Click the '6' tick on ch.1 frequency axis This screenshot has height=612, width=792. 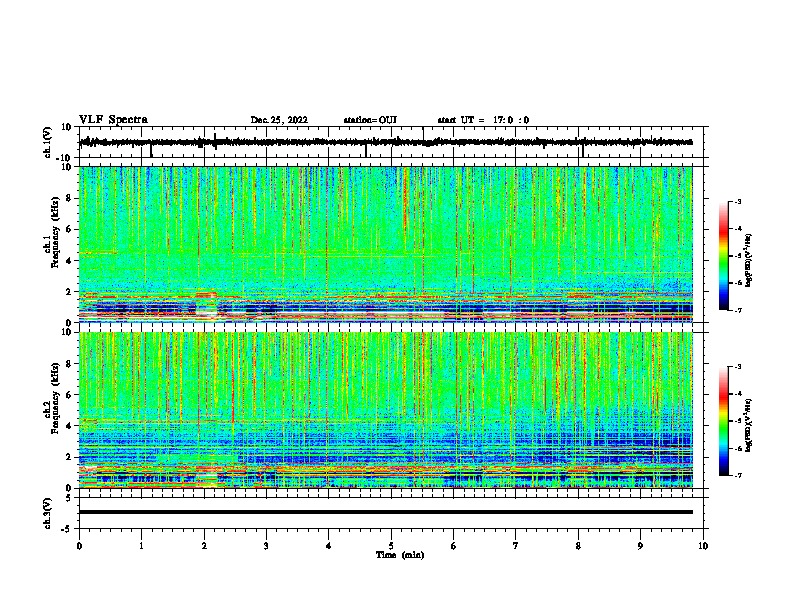click(x=70, y=229)
